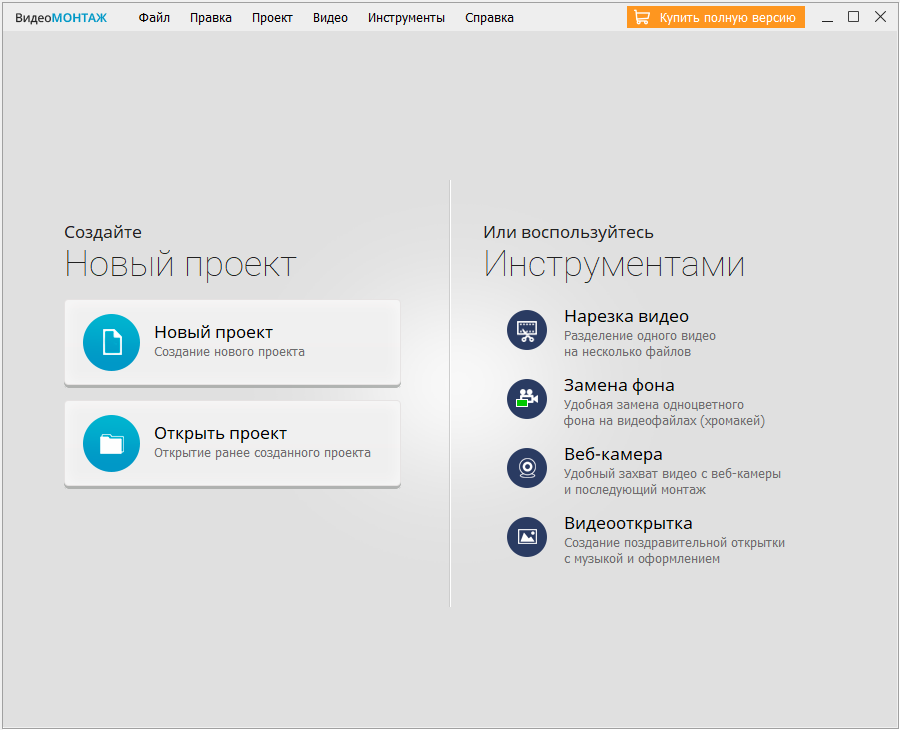Screen dimensions: 900x730
Task: Open the Видео menu
Action: [x=330, y=18]
